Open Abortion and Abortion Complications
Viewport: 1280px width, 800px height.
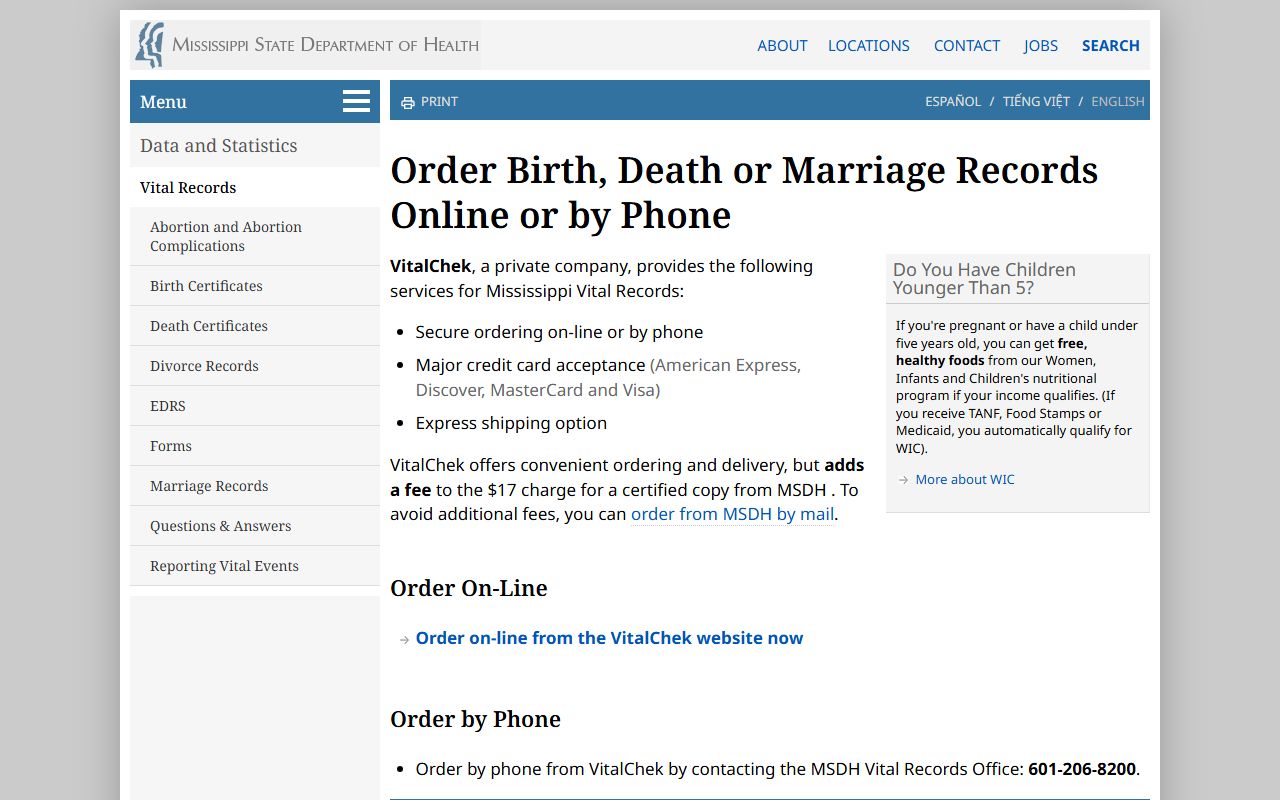(x=255, y=236)
